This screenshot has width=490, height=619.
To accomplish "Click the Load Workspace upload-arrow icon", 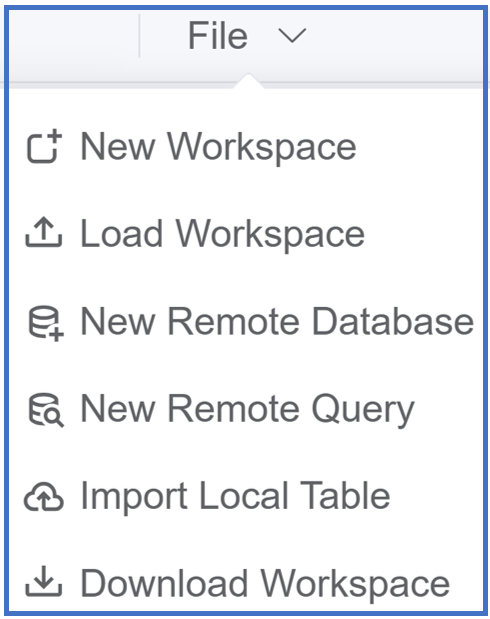I will tap(44, 233).
